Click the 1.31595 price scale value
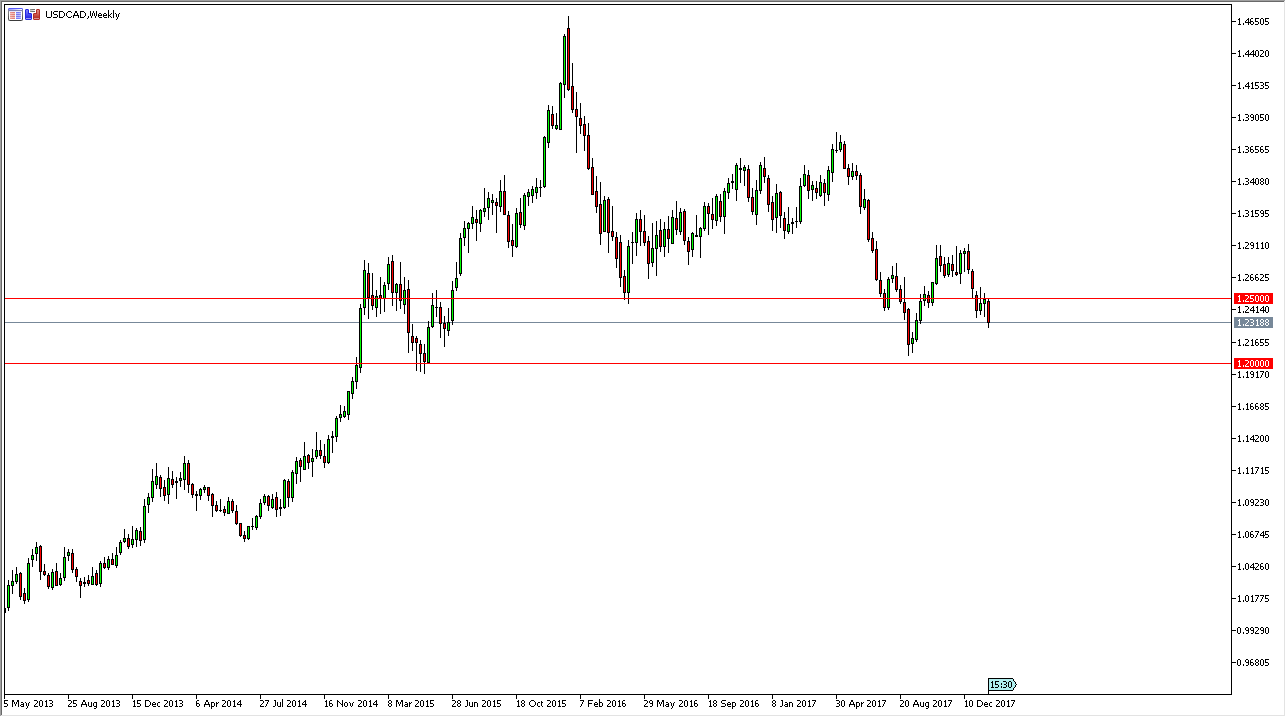Screen dimensions: 1286x717 (1255, 213)
